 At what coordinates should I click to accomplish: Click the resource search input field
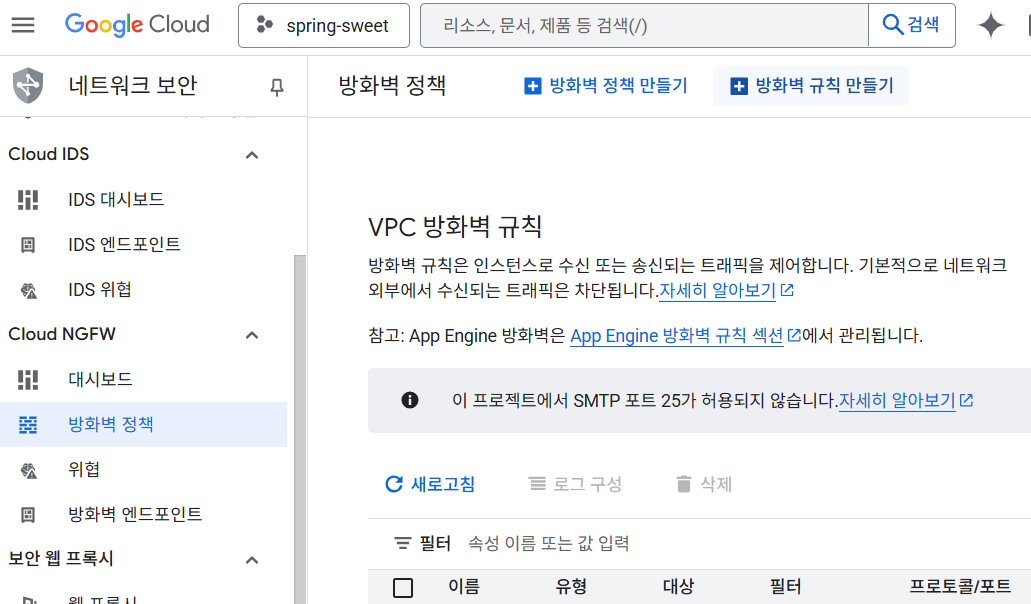point(644,26)
